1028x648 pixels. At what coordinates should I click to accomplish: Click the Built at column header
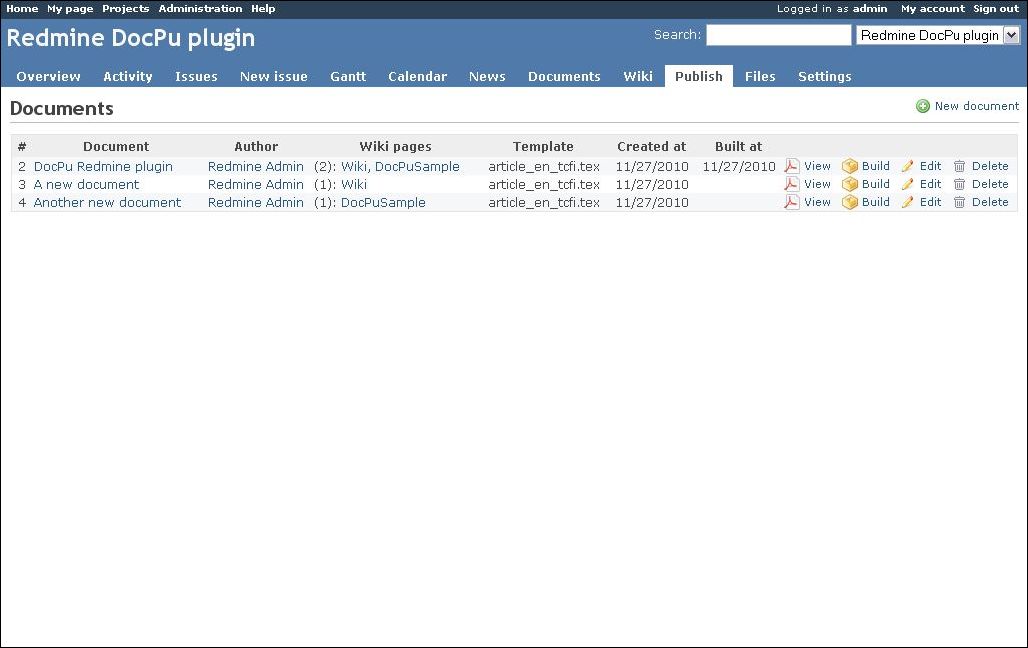point(738,146)
